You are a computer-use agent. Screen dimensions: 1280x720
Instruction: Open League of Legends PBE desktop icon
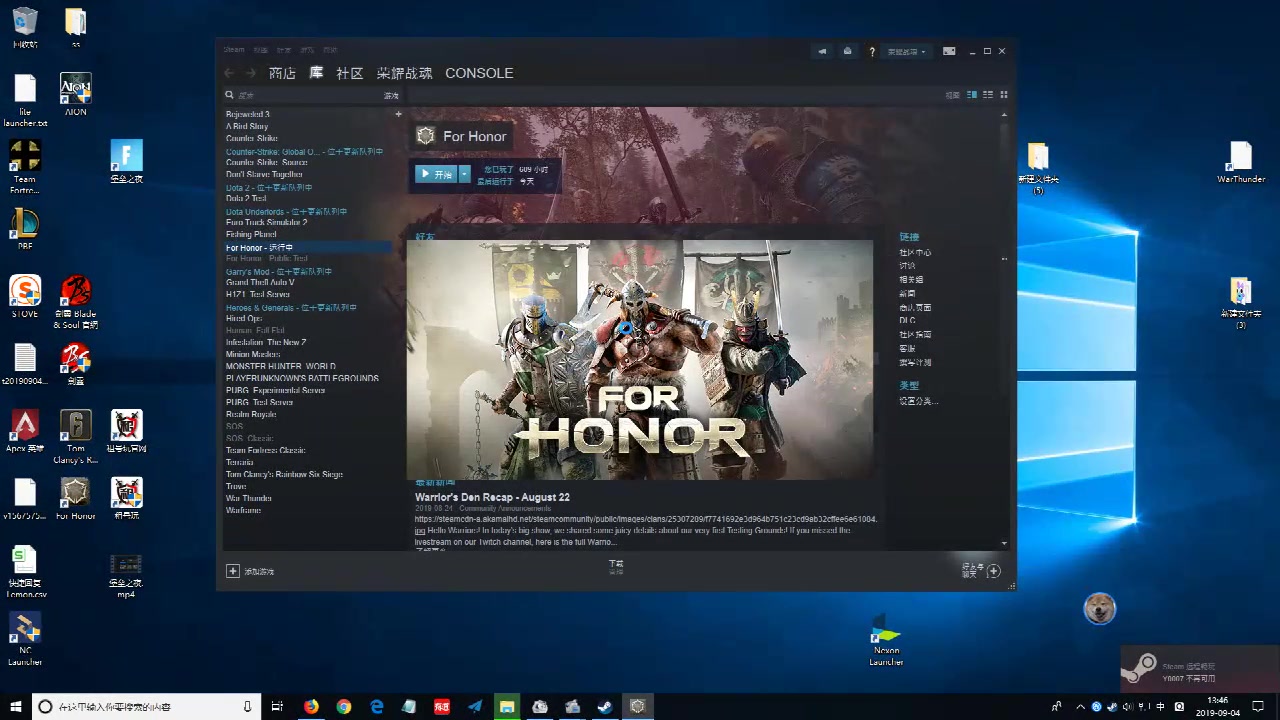[25, 229]
